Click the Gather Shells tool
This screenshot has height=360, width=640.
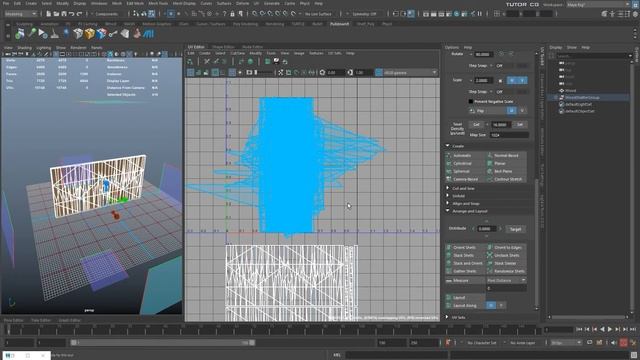tap(464, 271)
